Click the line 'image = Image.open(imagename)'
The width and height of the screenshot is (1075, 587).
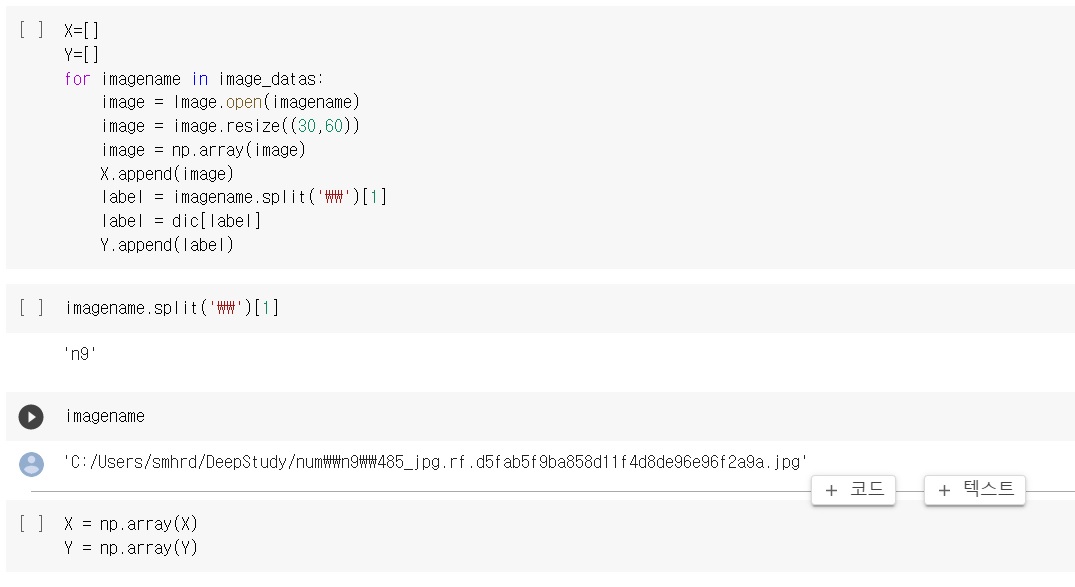tap(230, 102)
